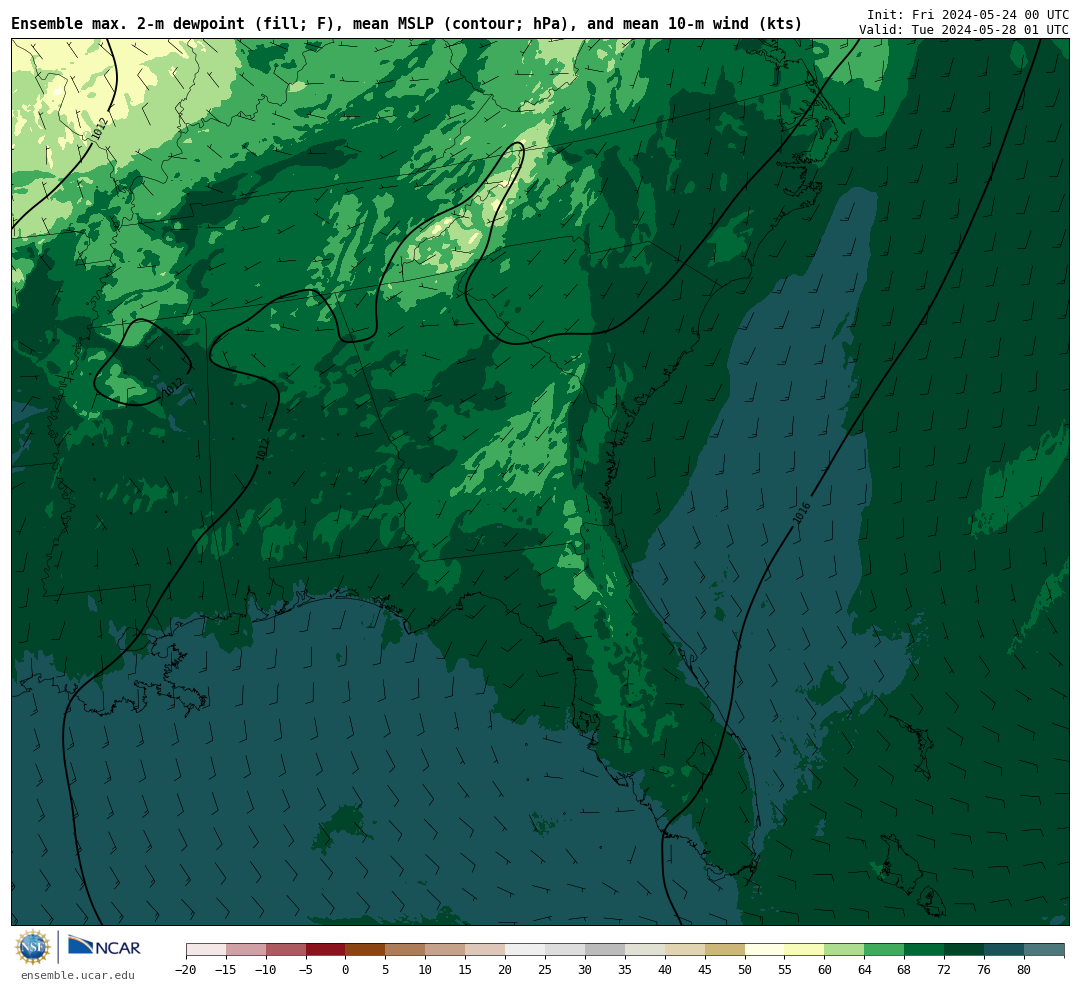Viewport: 1080px width, 988px height.
Task: Pick the dark red swatch between -5 and 0
Action: [326, 950]
